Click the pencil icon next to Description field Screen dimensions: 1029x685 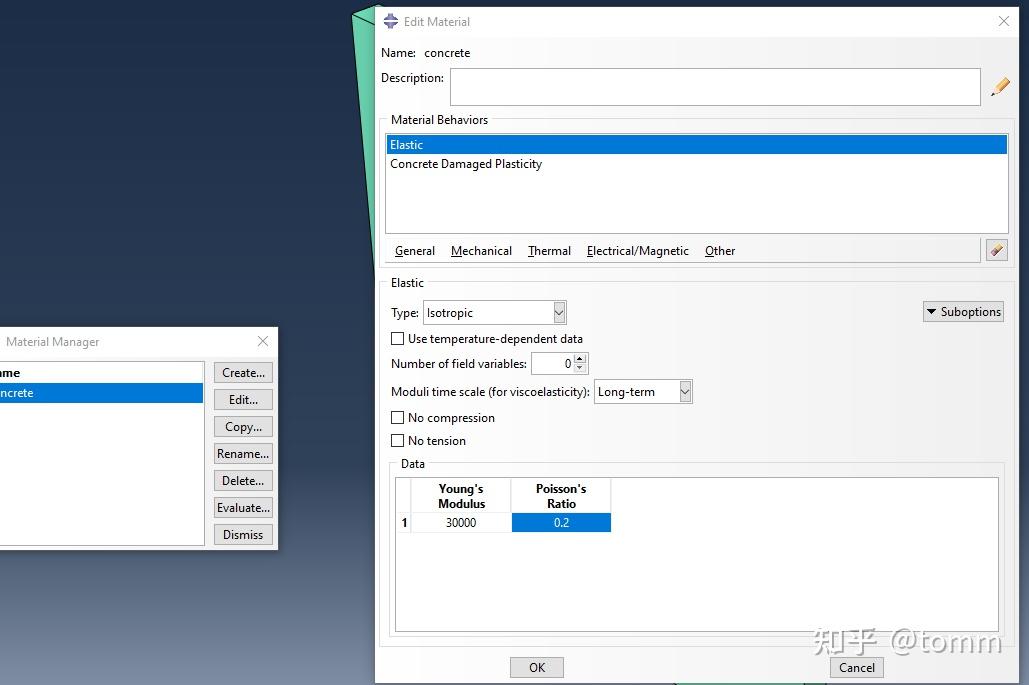pos(1000,86)
